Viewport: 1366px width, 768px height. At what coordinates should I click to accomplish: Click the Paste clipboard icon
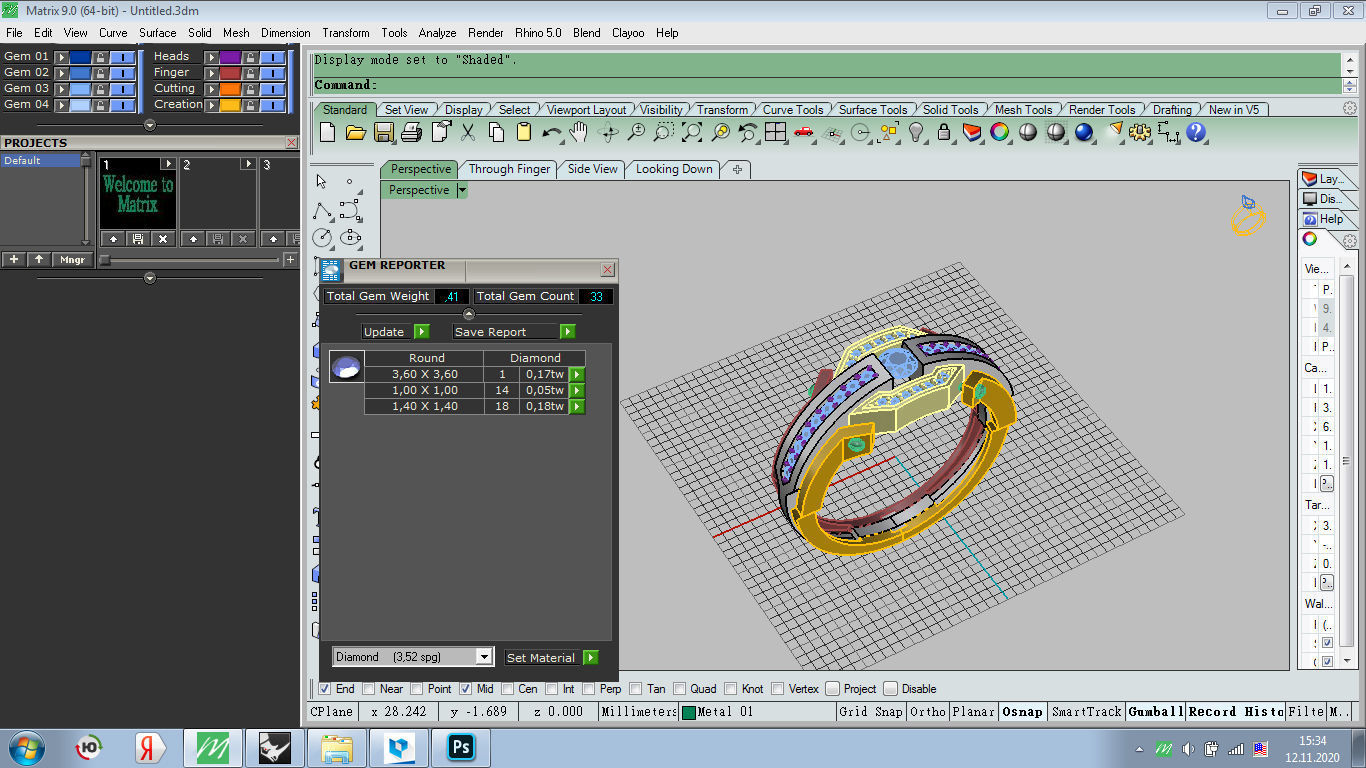pyautogui.click(x=524, y=132)
